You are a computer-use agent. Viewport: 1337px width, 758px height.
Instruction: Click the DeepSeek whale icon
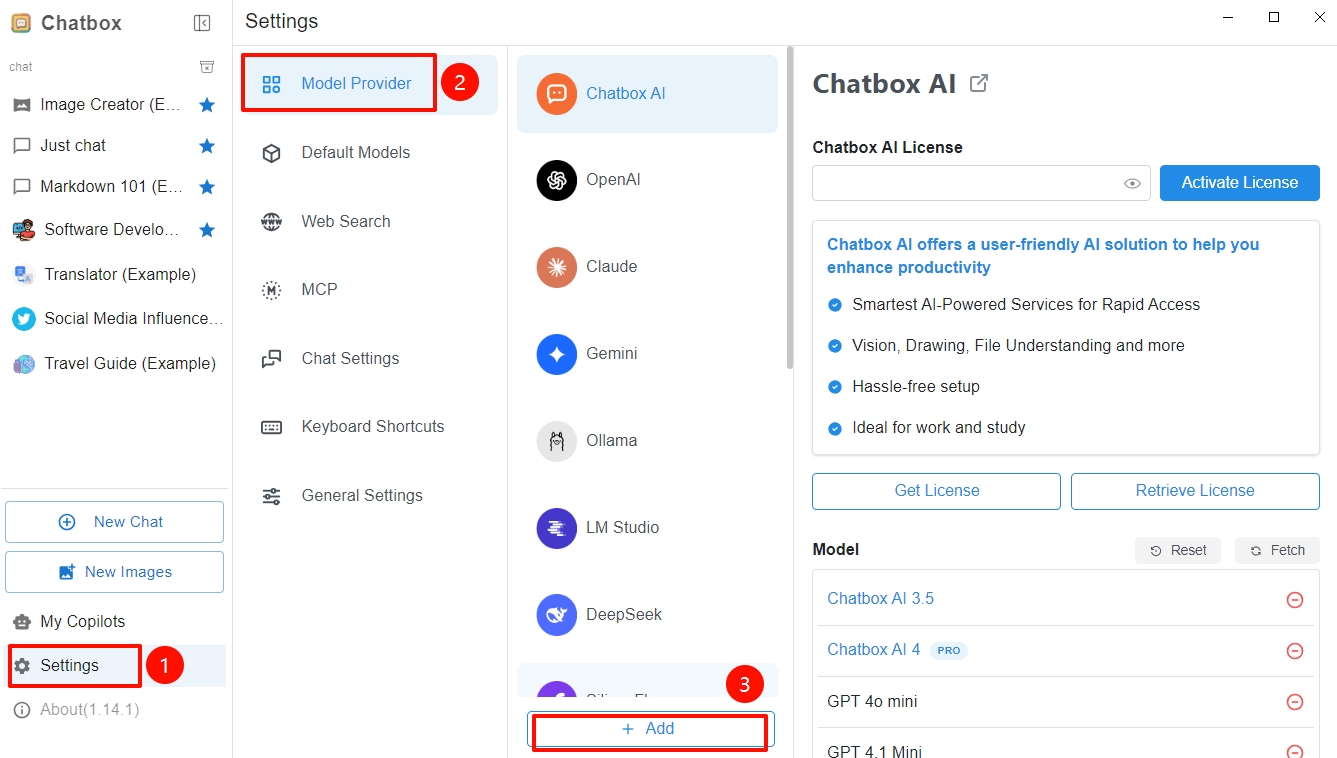pyautogui.click(x=557, y=615)
